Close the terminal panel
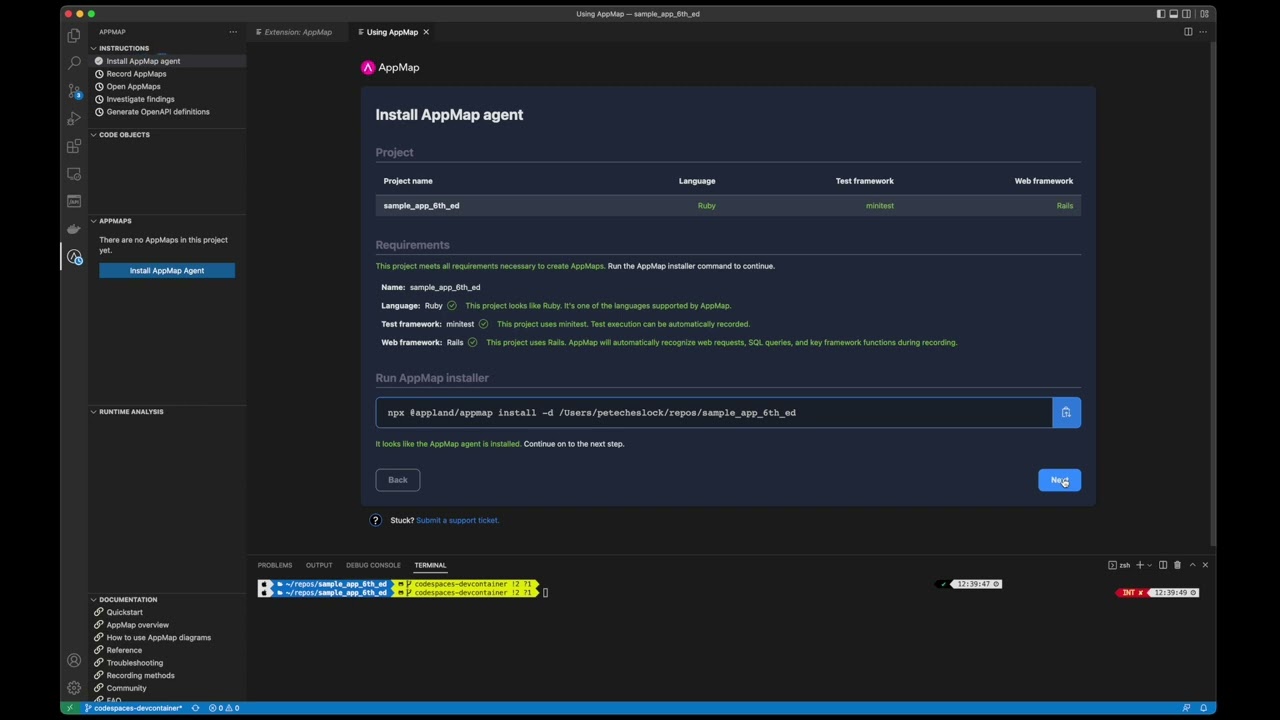The image size is (1280, 720). point(1205,565)
